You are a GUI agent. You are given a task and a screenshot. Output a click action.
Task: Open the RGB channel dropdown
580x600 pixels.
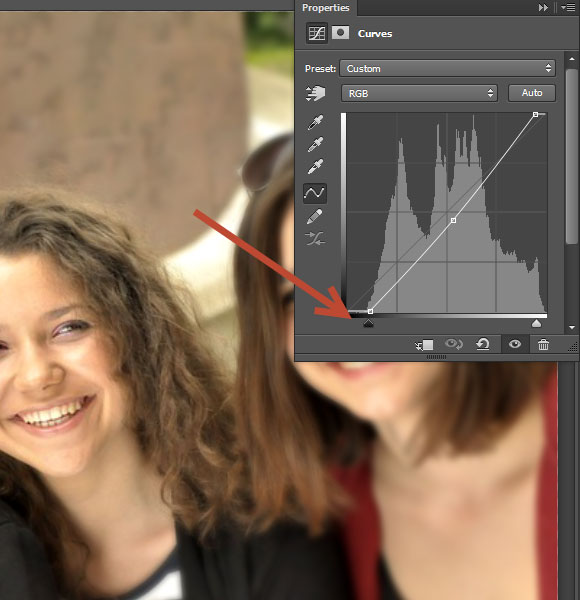click(x=419, y=93)
